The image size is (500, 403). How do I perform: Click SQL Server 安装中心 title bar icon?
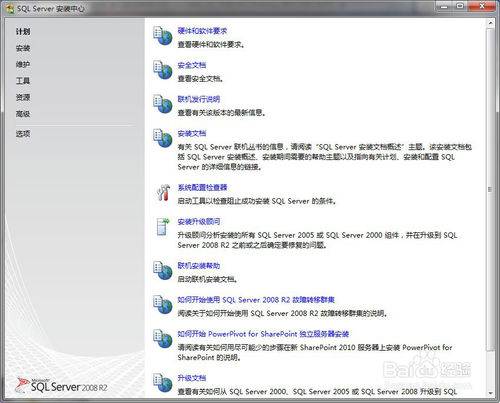pos(10,8)
